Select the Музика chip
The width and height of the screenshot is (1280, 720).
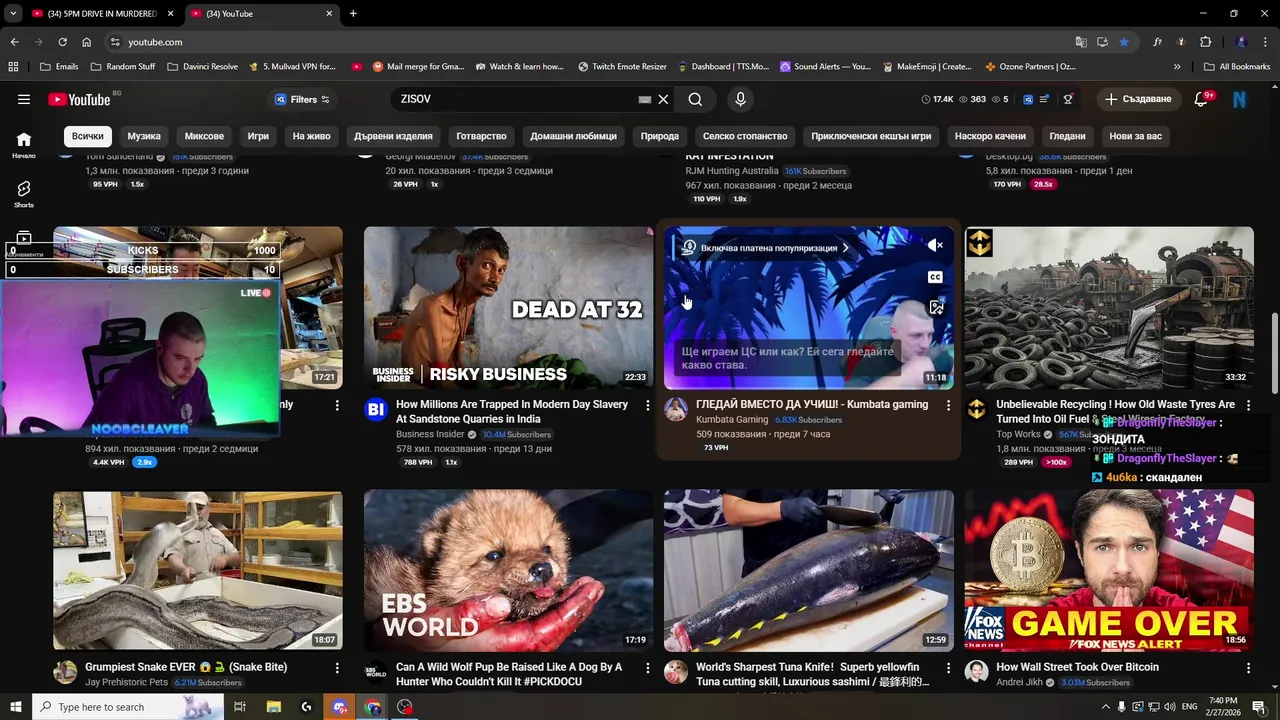(144, 136)
